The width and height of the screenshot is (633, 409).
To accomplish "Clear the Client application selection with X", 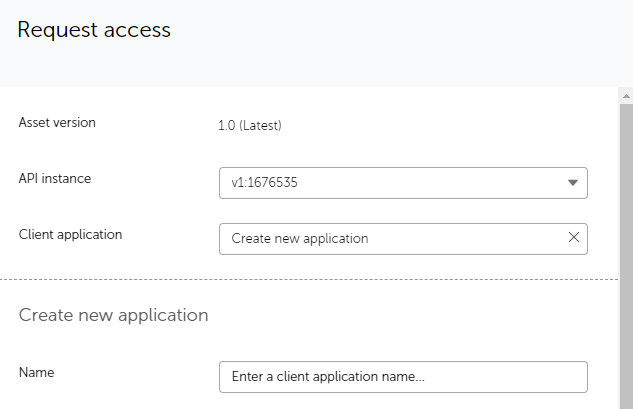I will [573, 238].
